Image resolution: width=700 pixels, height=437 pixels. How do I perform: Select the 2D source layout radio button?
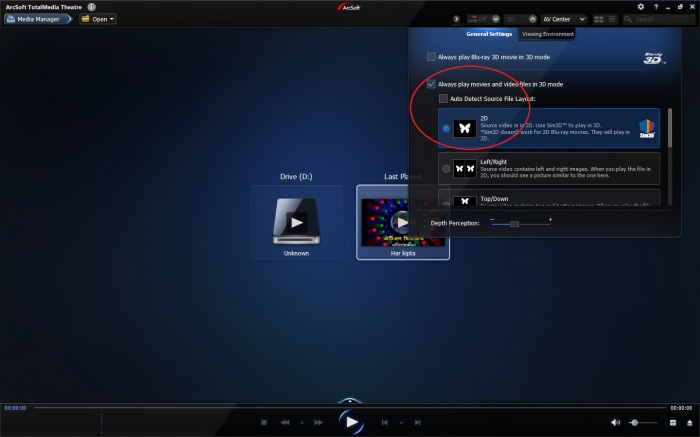coord(446,129)
